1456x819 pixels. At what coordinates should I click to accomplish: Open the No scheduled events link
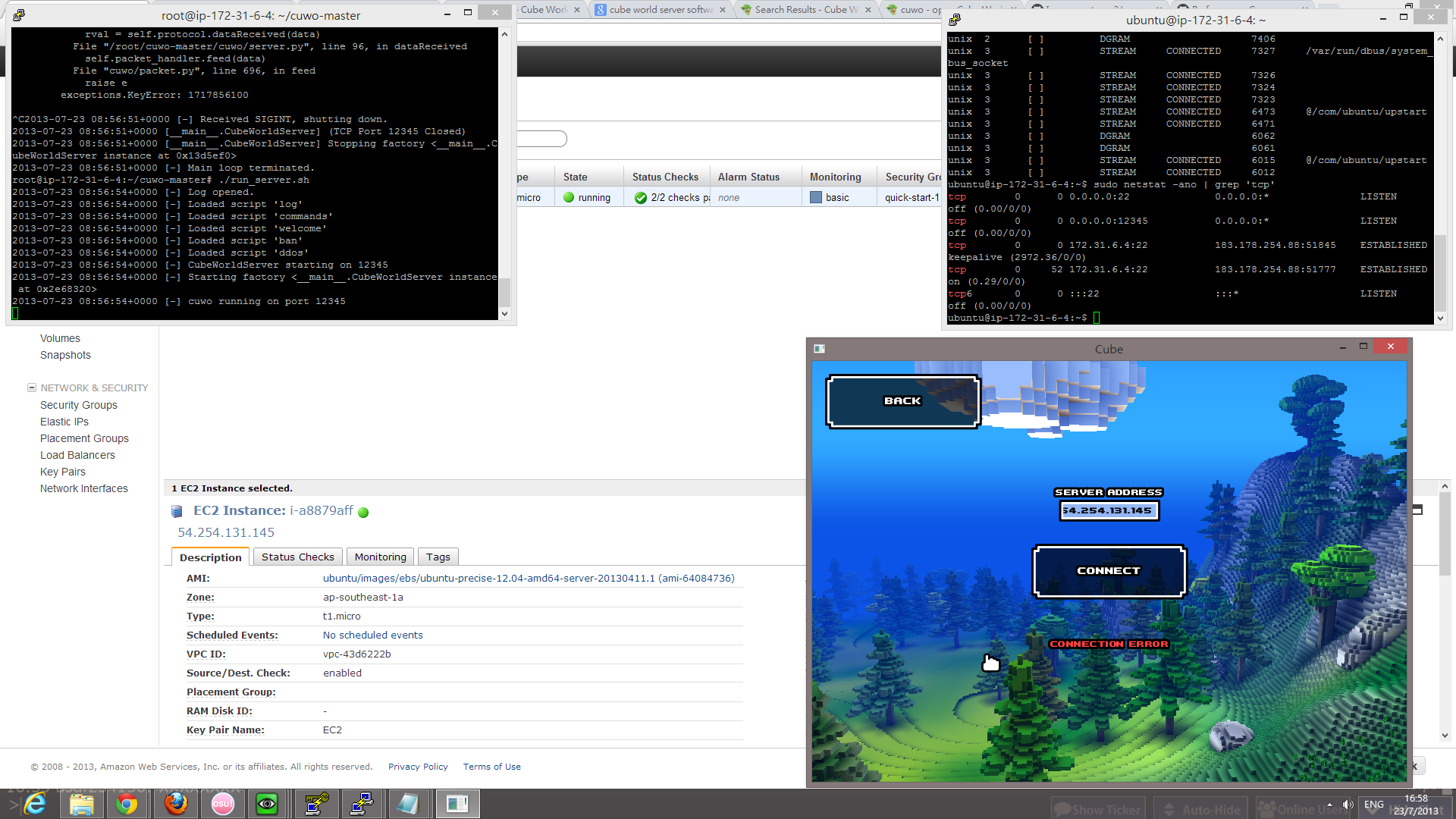372,635
